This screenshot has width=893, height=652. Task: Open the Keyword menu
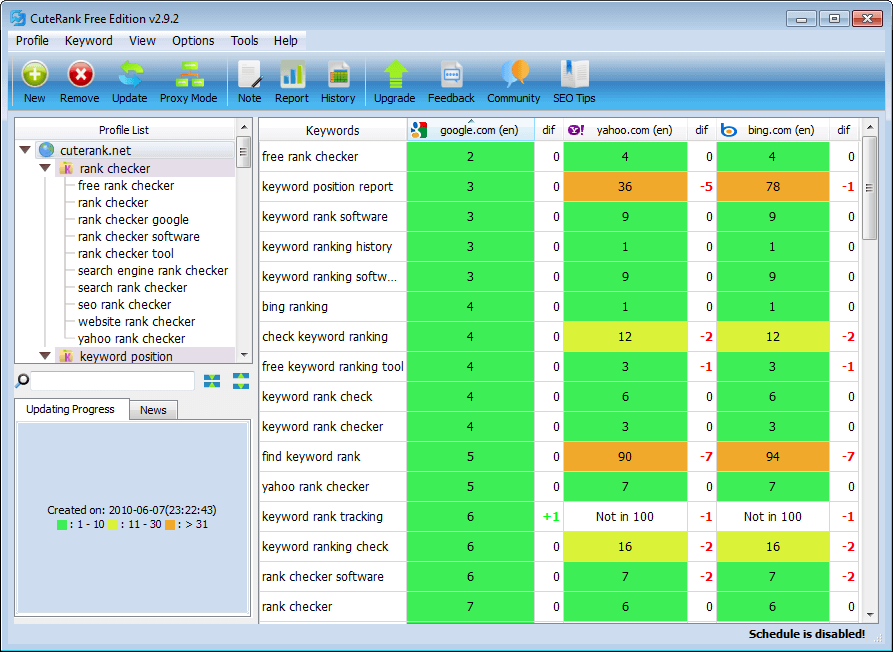pyautogui.click(x=89, y=41)
